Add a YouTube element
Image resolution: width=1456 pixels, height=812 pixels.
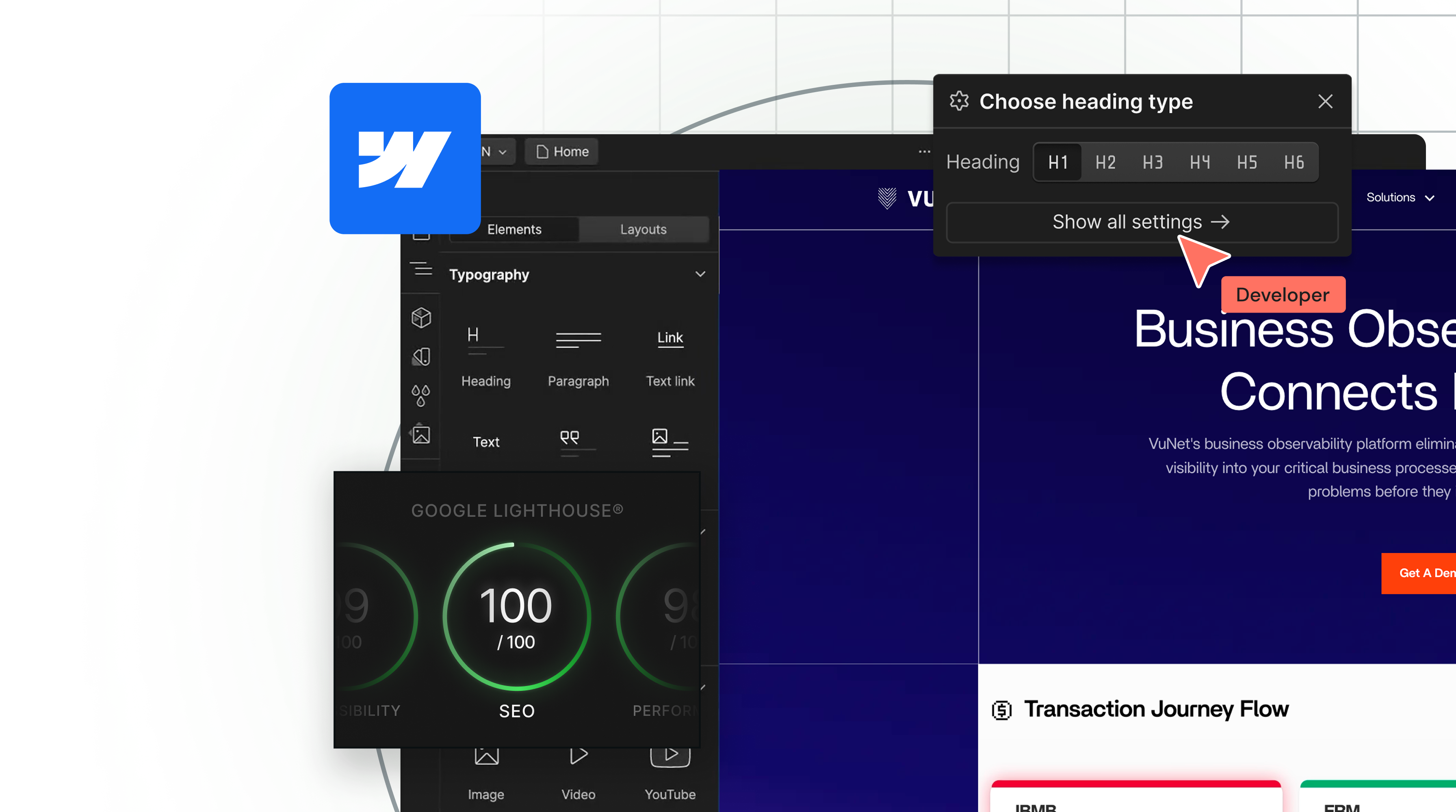click(670, 775)
